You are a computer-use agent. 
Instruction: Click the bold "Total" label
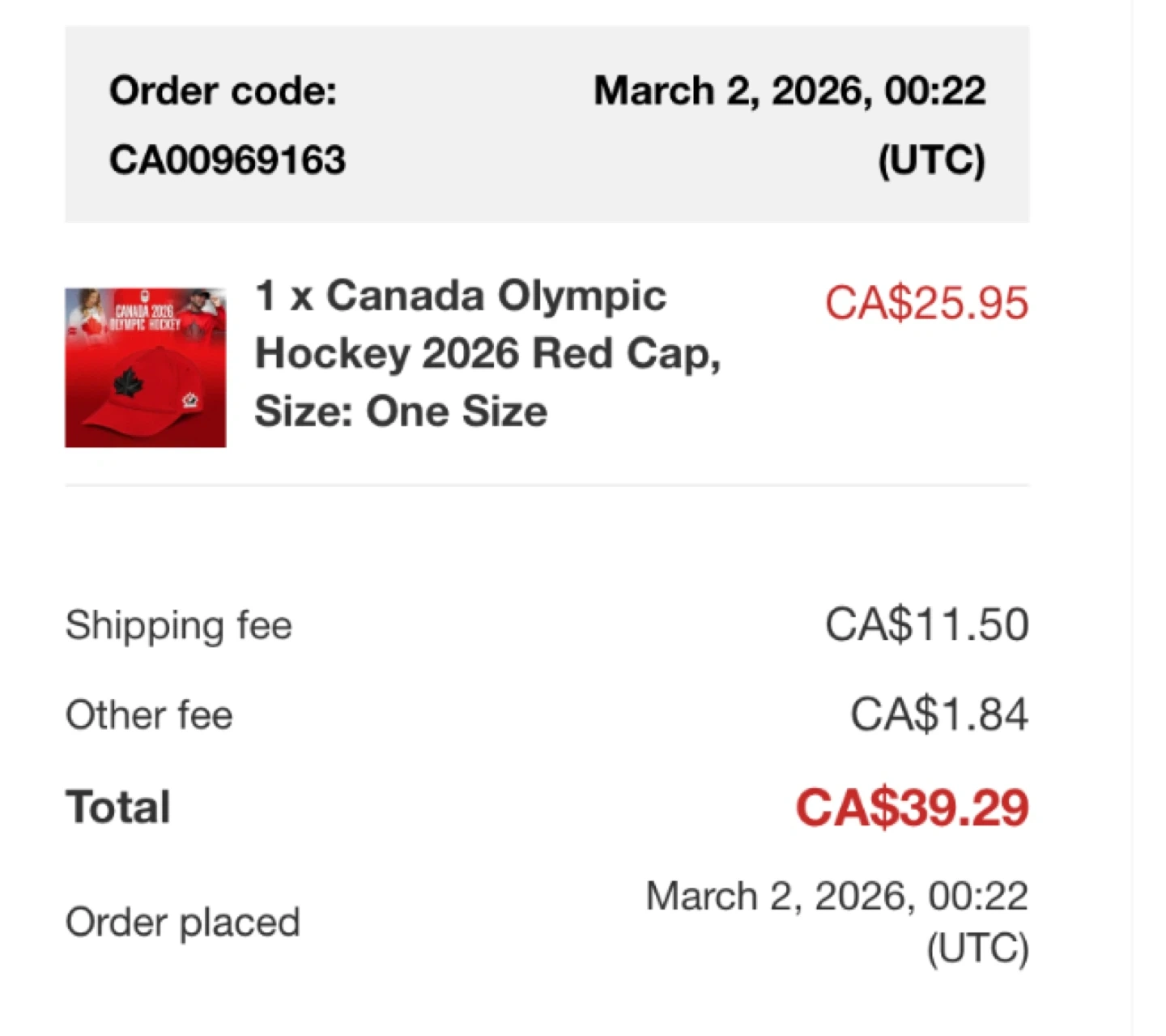(118, 808)
